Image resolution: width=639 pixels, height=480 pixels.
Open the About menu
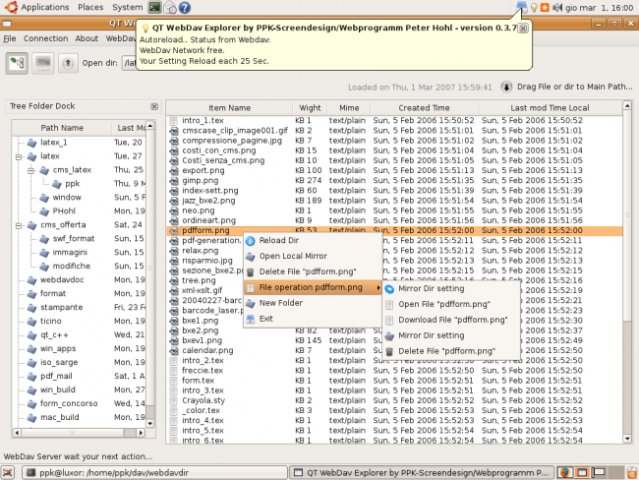(x=87, y=38)
